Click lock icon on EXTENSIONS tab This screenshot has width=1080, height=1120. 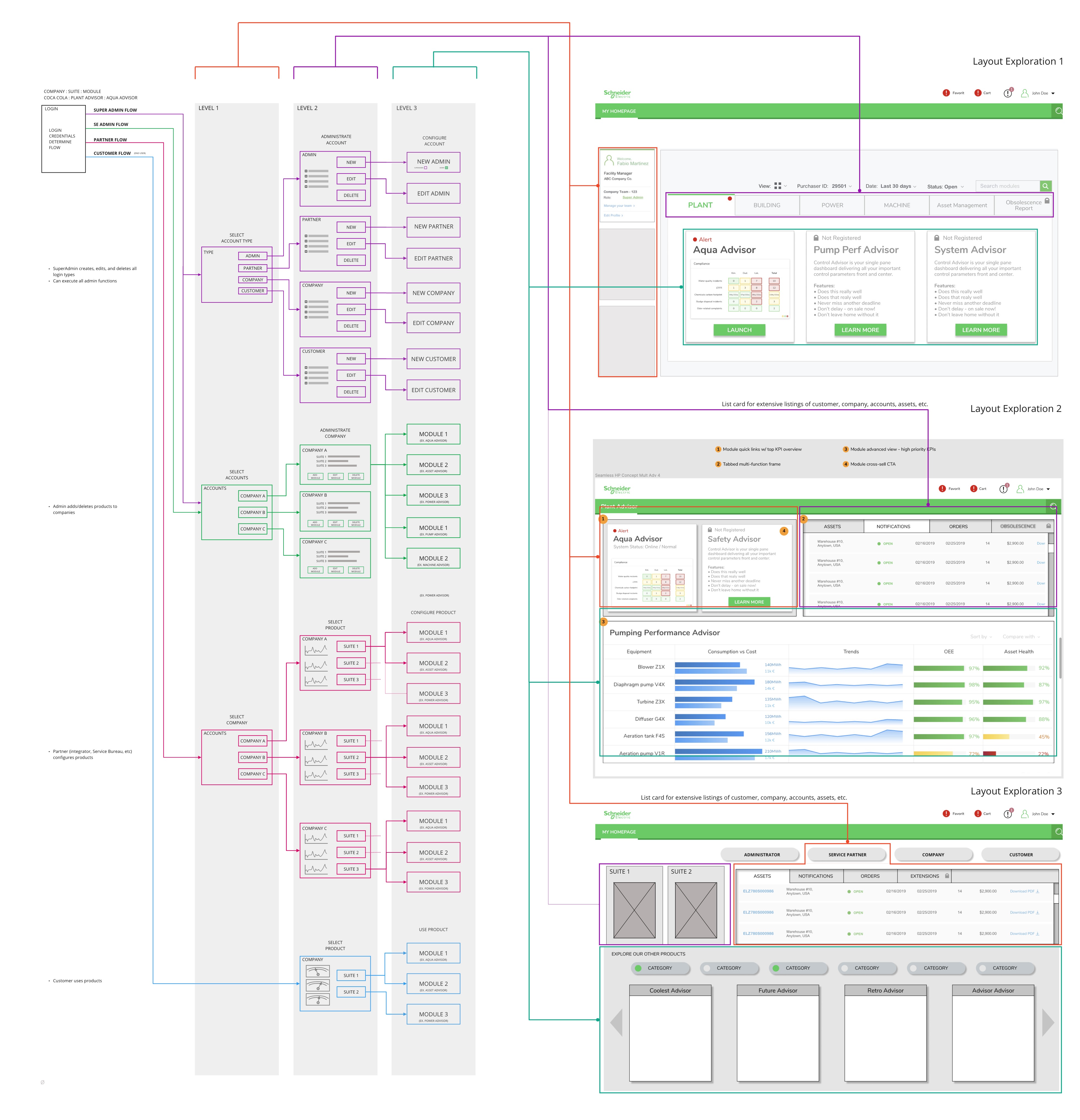tap(947, 876)
